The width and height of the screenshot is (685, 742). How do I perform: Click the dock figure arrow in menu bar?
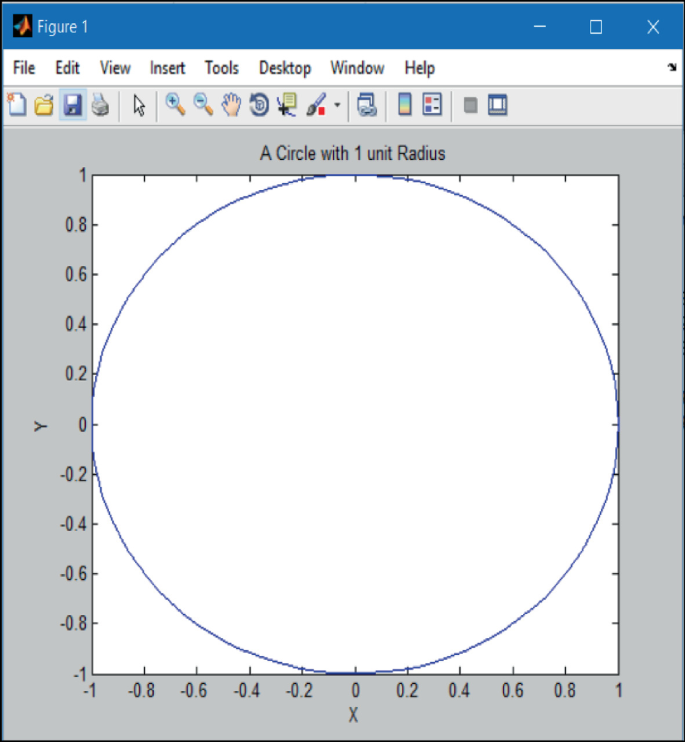671,68
